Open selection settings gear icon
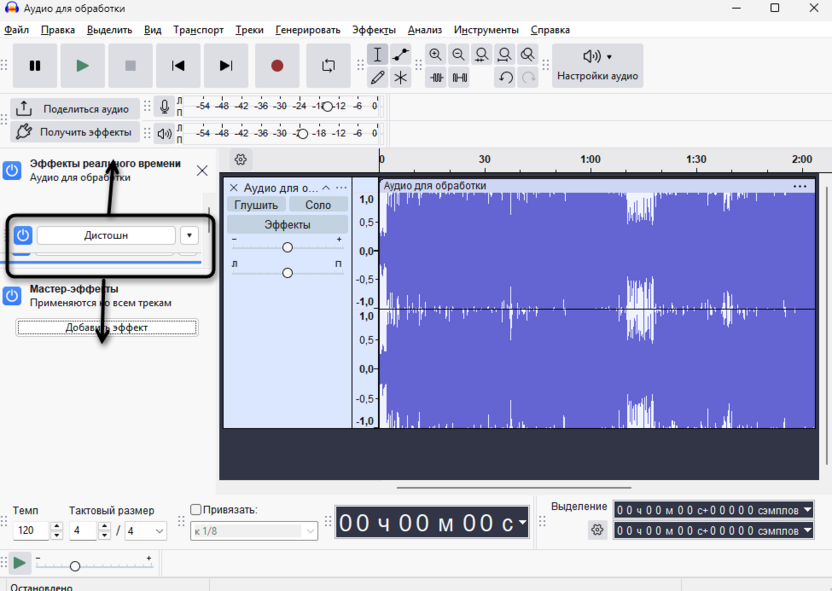832x591 pixels. (x=597, y=530)
